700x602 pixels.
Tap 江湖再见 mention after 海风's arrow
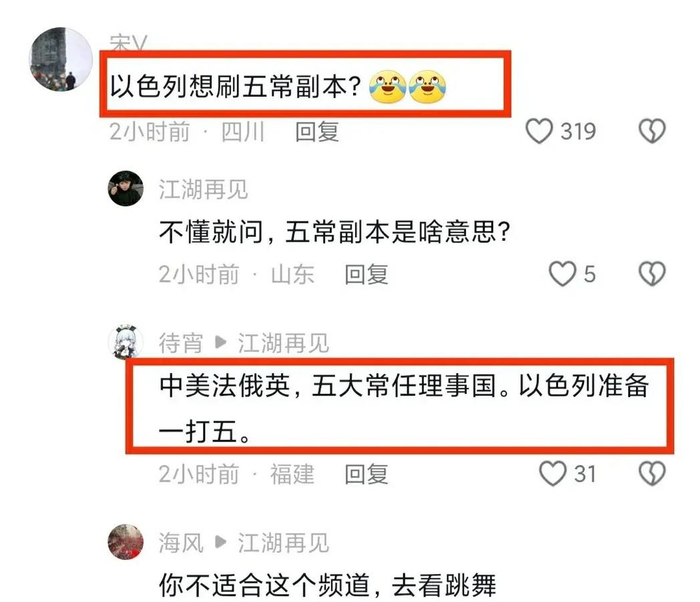[x=283, y=543]
